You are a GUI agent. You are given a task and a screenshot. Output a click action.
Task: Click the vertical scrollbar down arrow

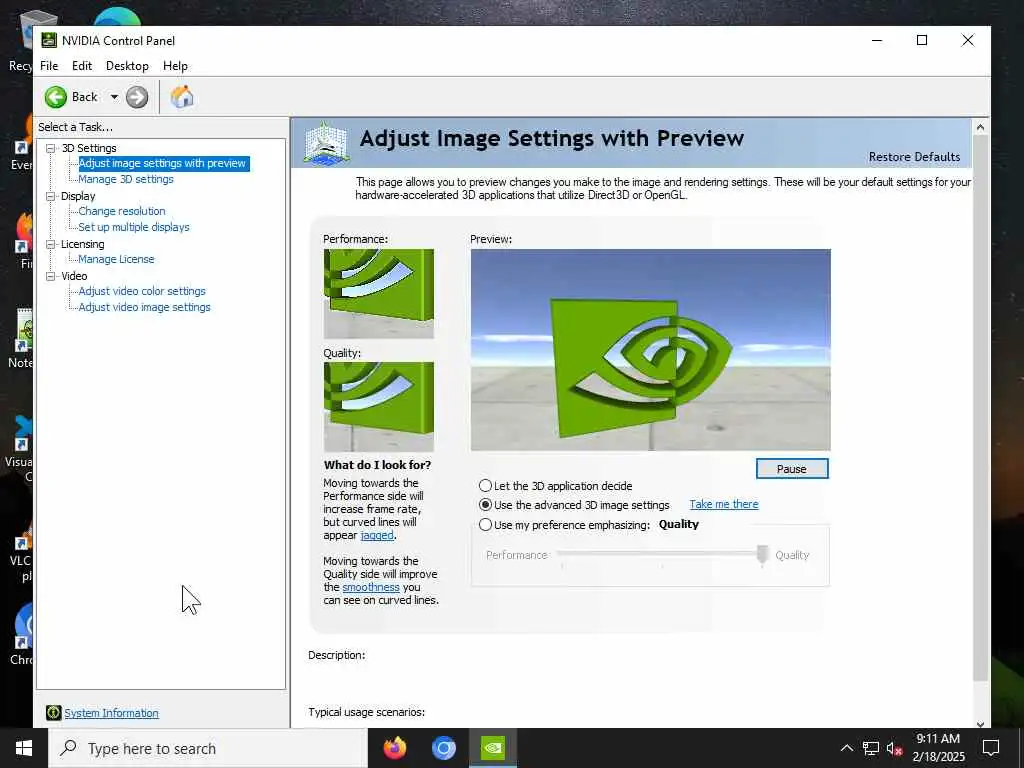point(980,723)
